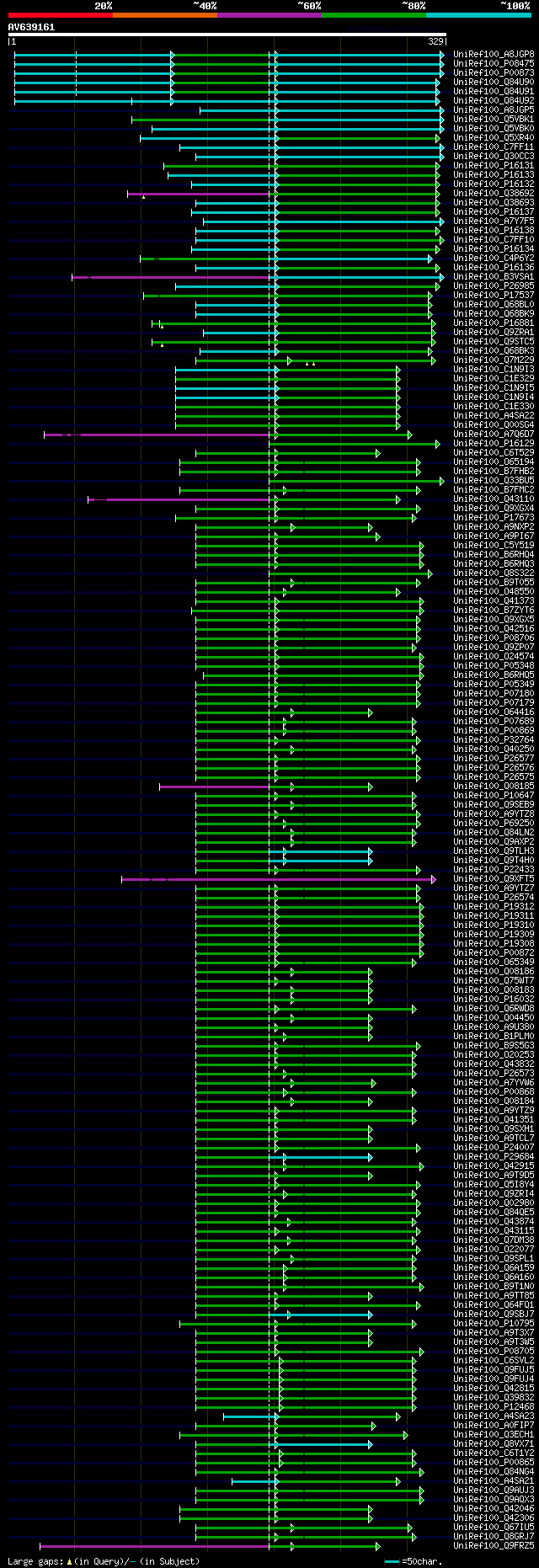Select the UniRef100_Q9FRZ5 label
The image size is (539, 1568).
click(494, 1545)
